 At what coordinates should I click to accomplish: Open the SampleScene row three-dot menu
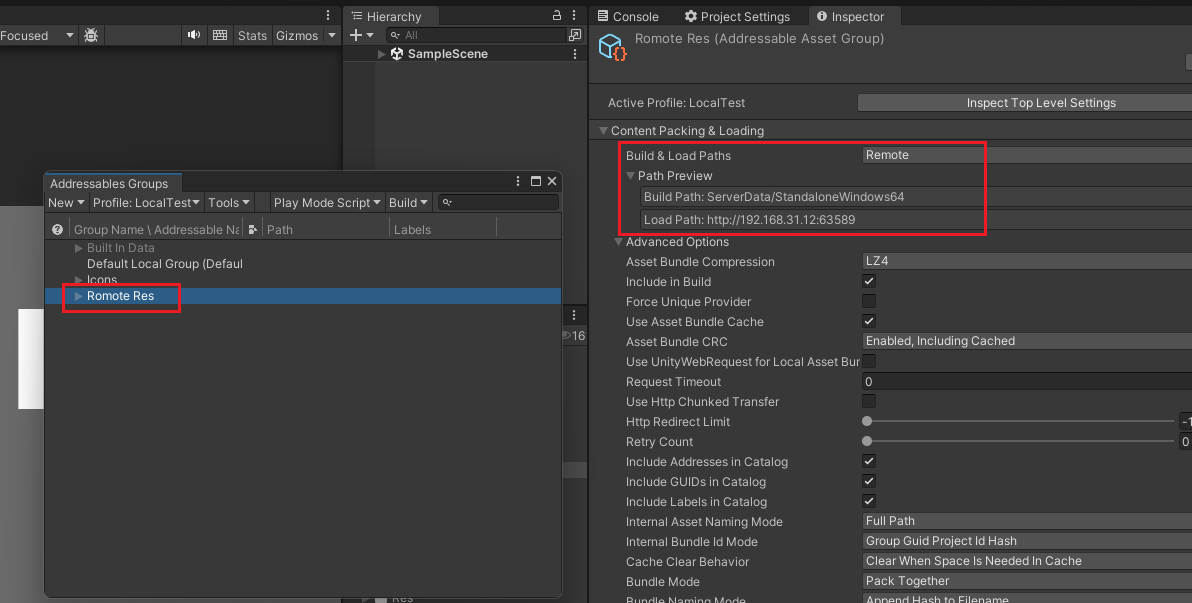[x=575, y=54]
